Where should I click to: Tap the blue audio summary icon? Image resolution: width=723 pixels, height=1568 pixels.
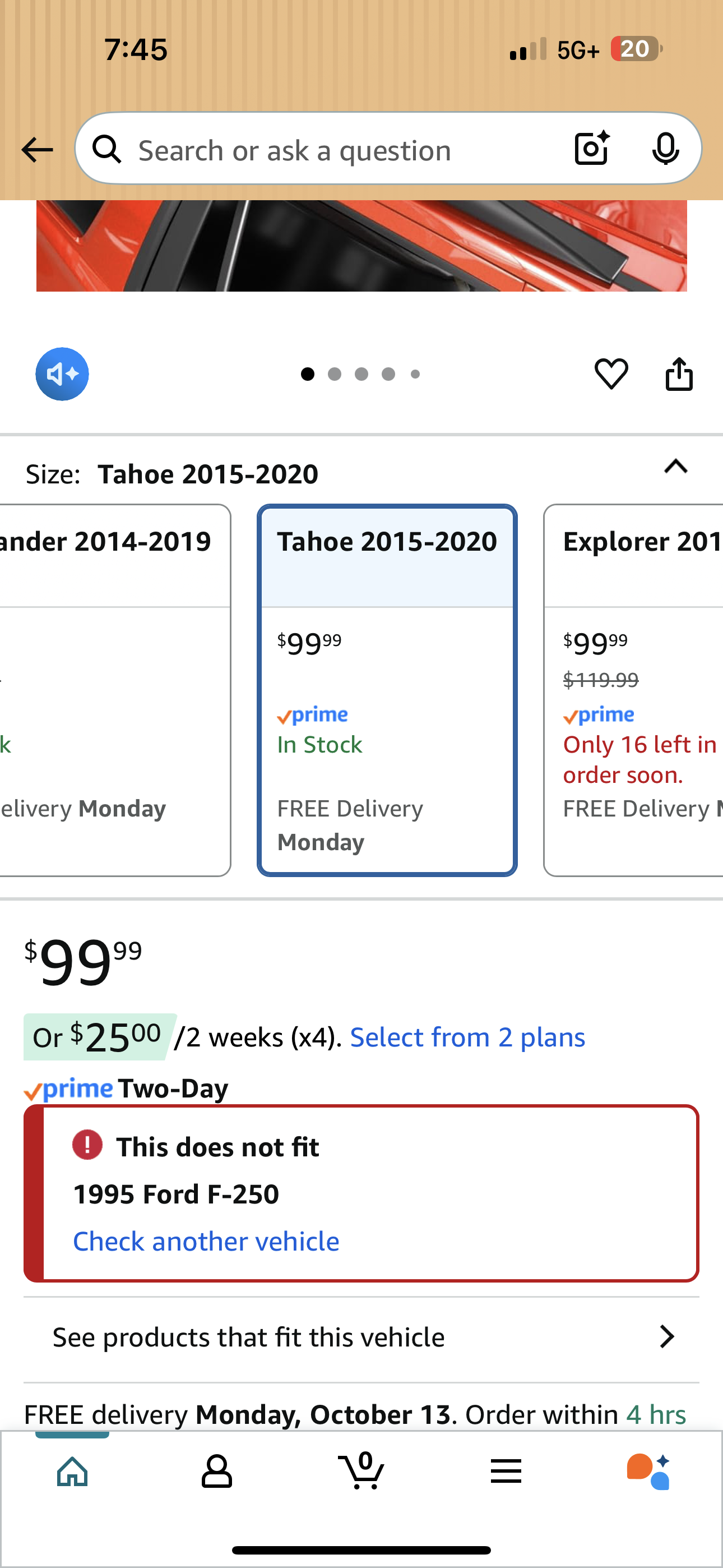(x=62, y=373)
